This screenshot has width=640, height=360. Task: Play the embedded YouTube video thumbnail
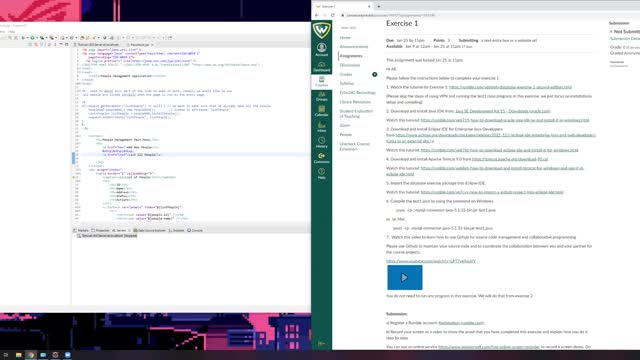[404, 278]
